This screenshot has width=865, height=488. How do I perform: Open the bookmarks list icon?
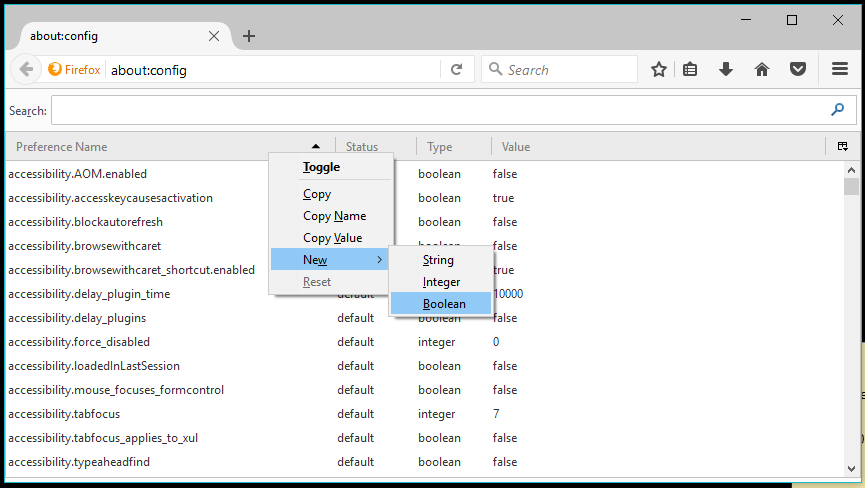(x=691, y=70)
